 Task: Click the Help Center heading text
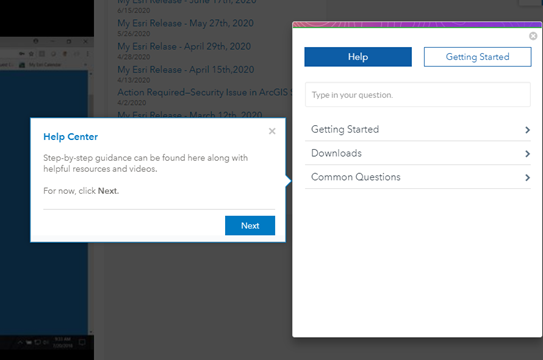71,137
